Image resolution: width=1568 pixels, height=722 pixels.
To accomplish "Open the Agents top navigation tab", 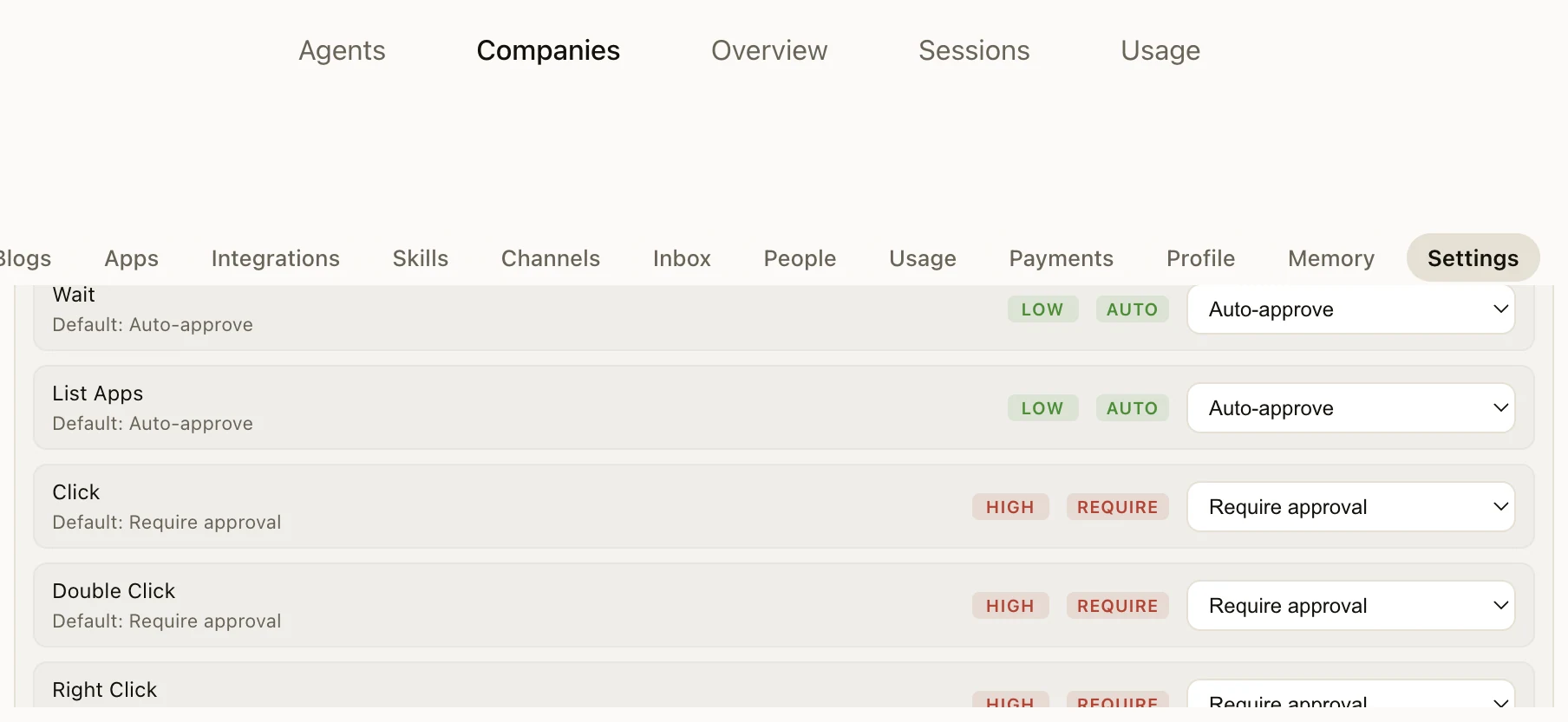I will pos(342,50).
